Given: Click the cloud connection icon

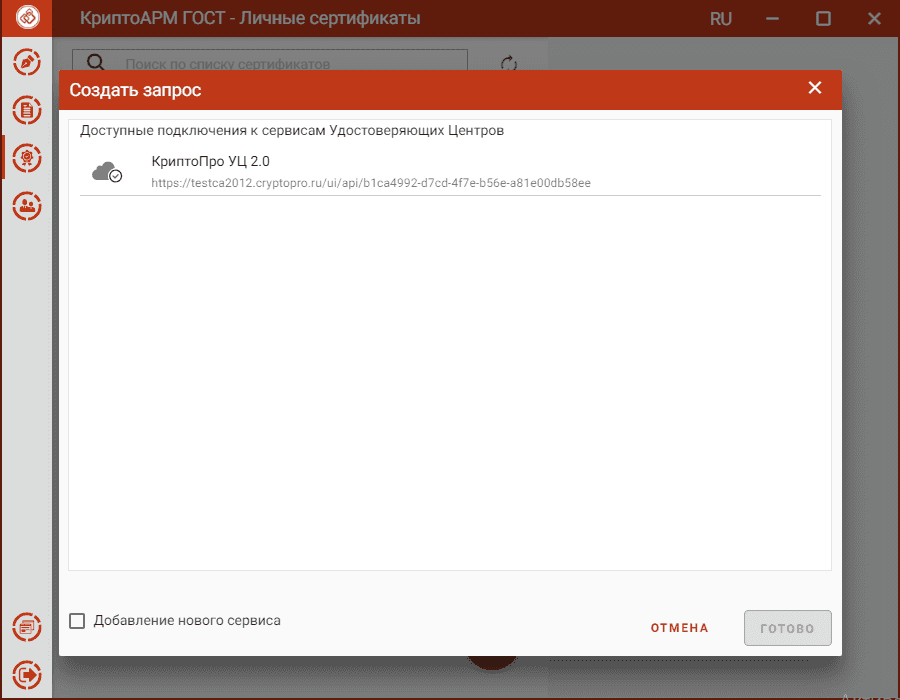Looking at the screenshot, I should pos(107,172).
